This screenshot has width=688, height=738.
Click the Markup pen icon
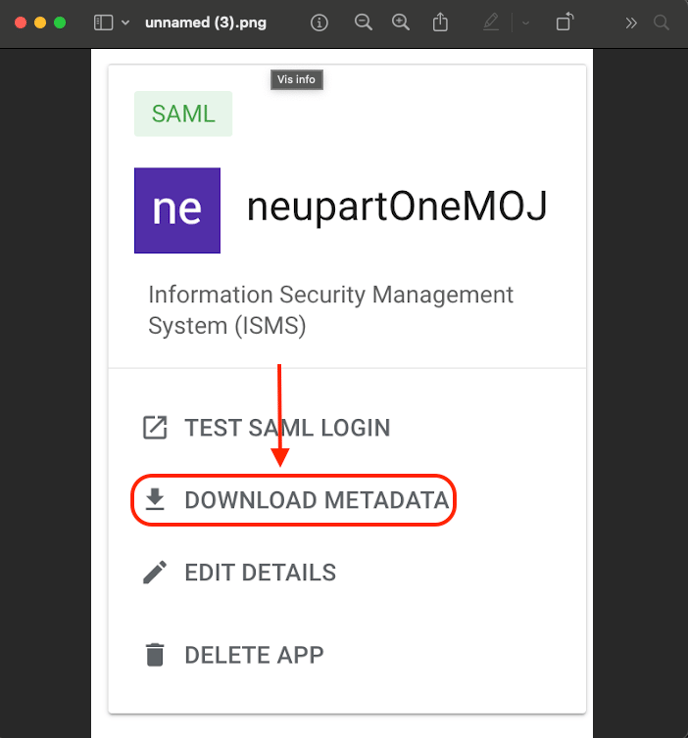coord(491,23)
